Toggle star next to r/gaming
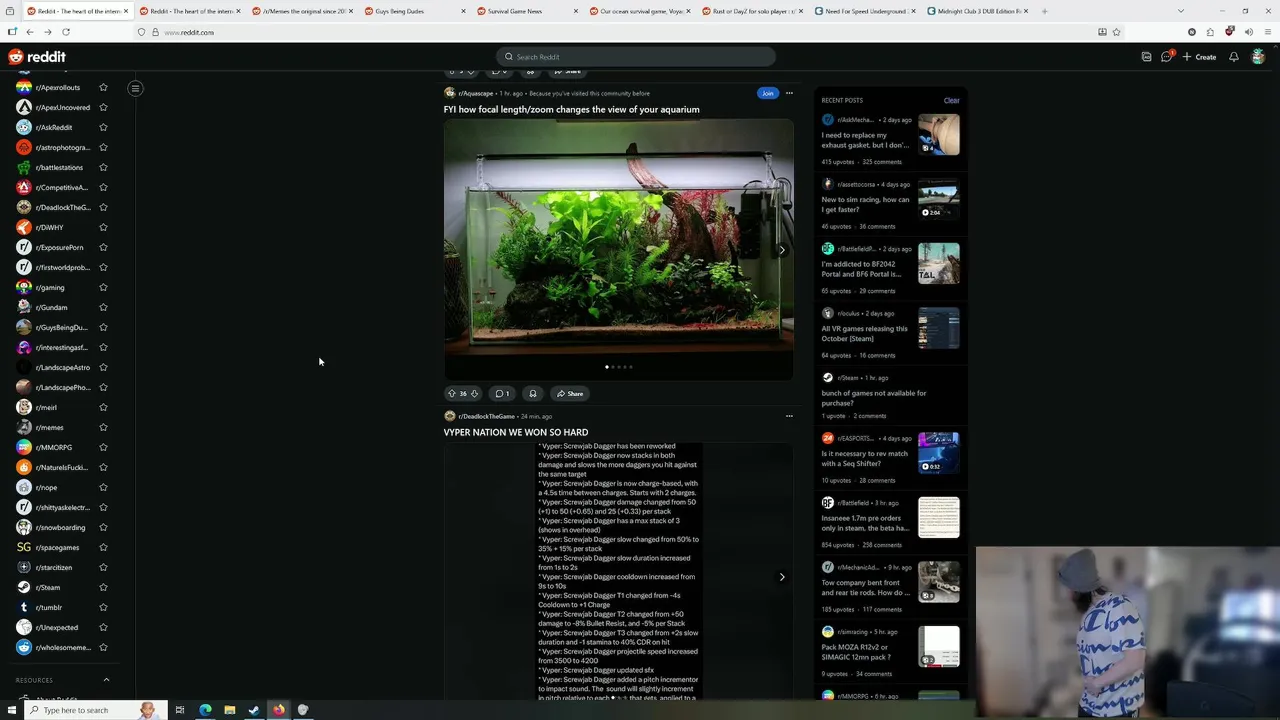1280x720 pixels. (103, 287)
